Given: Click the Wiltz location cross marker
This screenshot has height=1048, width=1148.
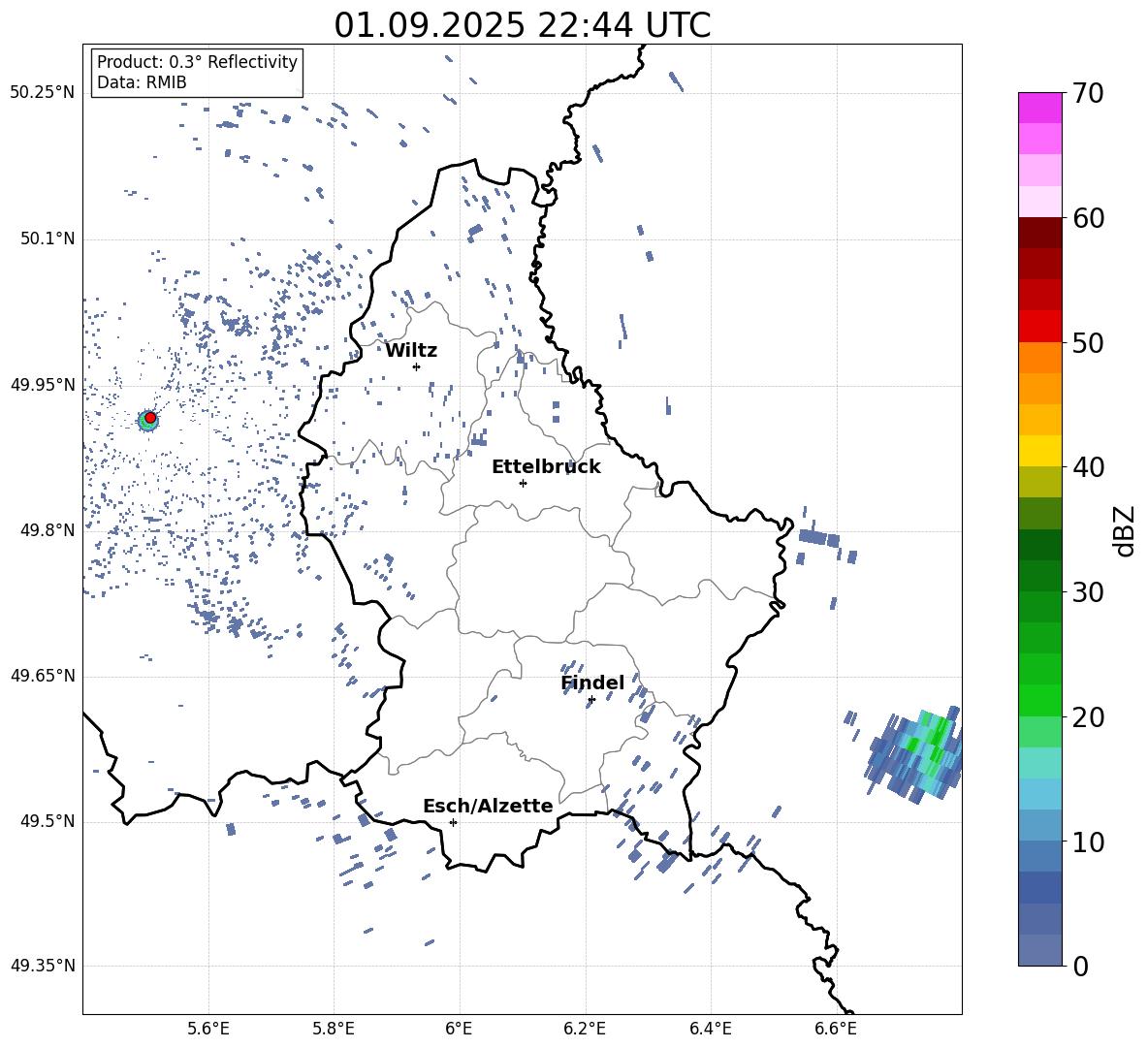Looking at the screenshot, I should (x=417, y=366).
